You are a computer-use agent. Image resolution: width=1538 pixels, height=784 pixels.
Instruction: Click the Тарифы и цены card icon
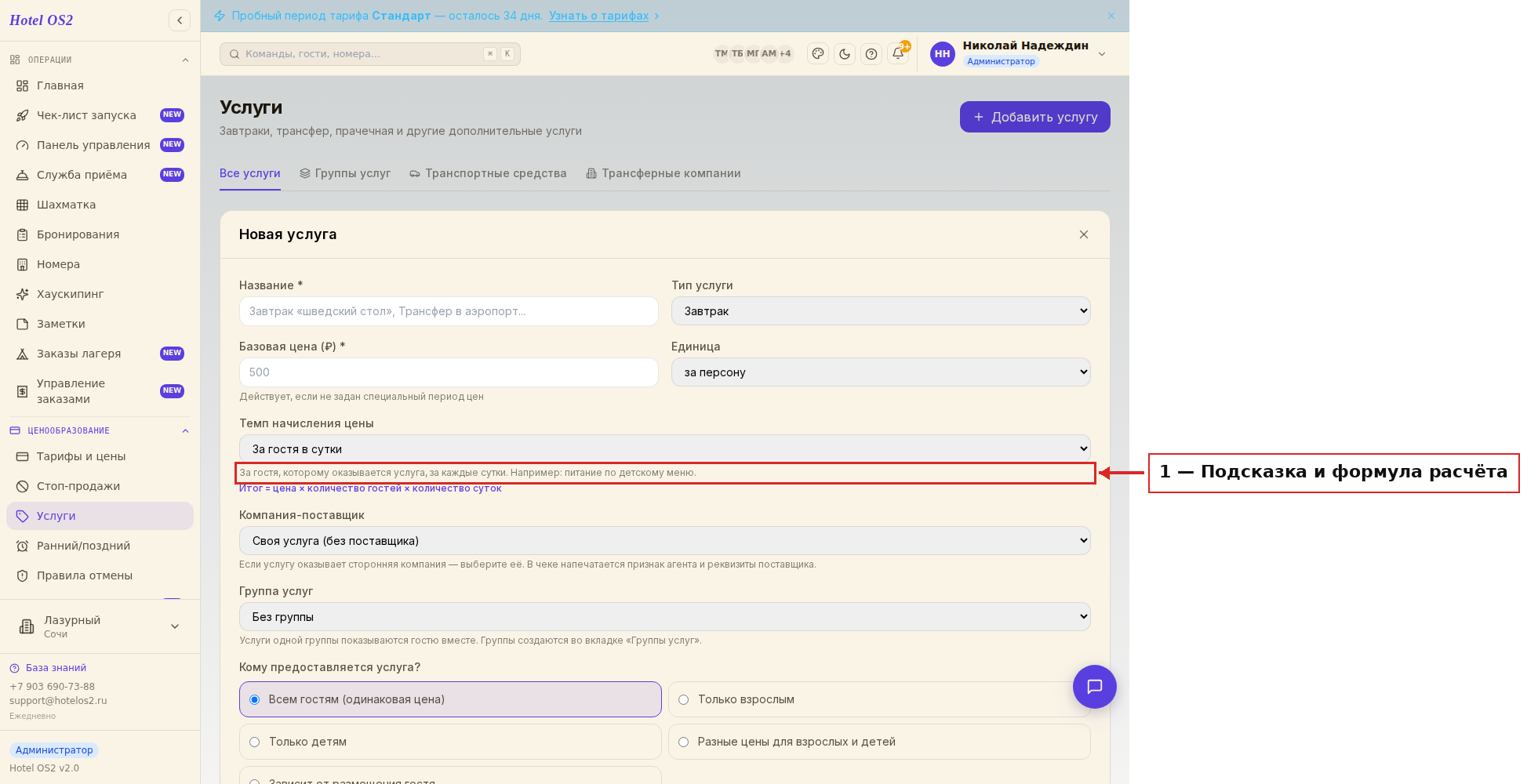23,456
